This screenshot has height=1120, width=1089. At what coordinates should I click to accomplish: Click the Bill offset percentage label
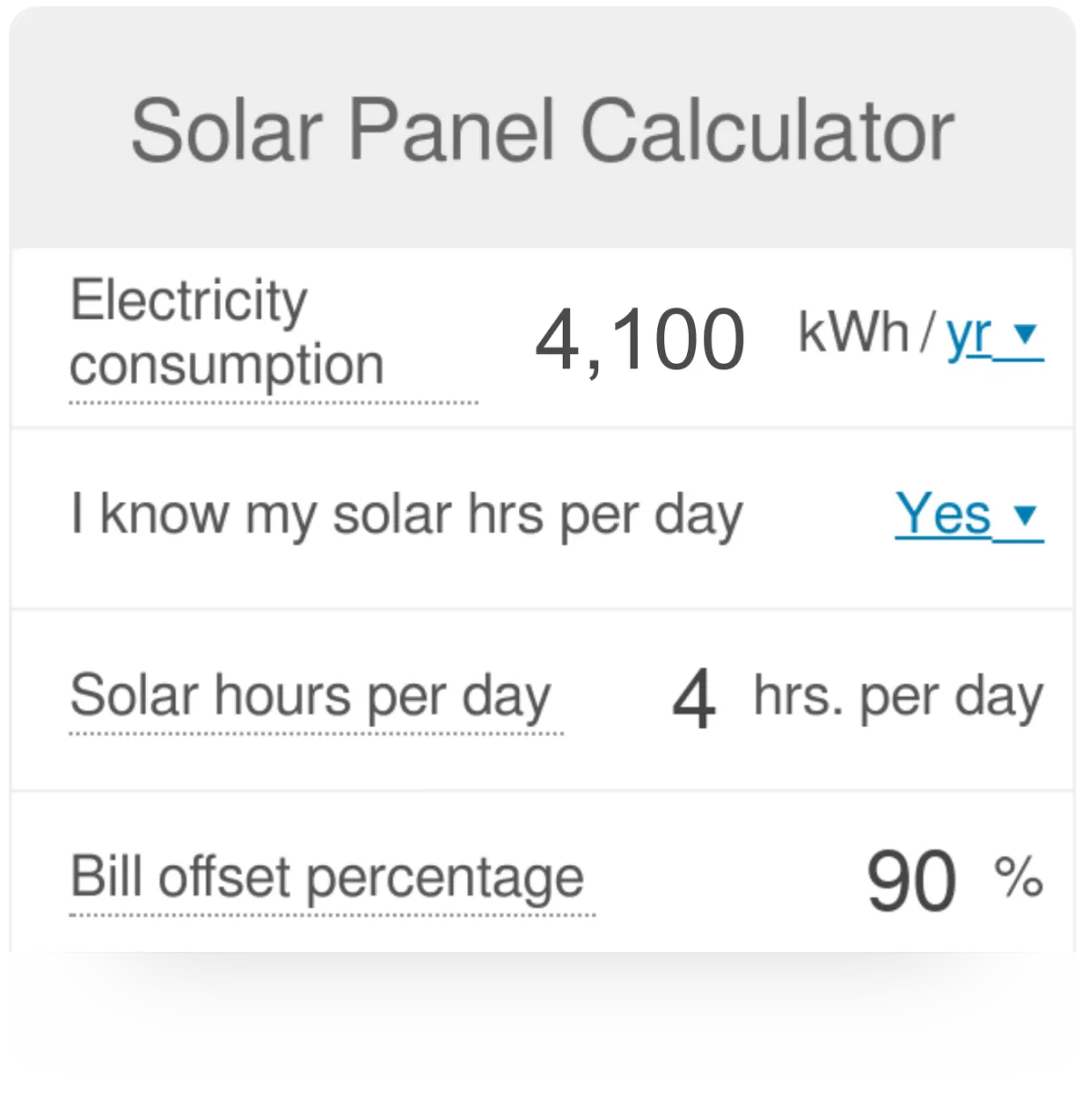pos(327,878)
